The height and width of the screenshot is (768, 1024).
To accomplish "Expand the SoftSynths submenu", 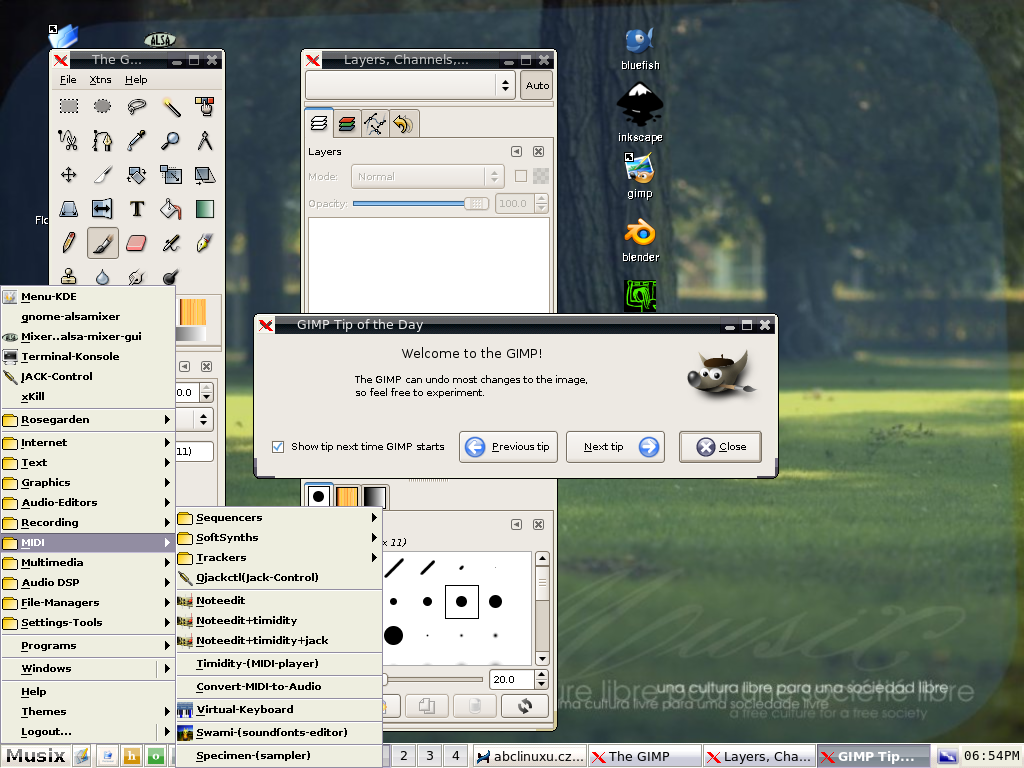I will pos(279,537).
